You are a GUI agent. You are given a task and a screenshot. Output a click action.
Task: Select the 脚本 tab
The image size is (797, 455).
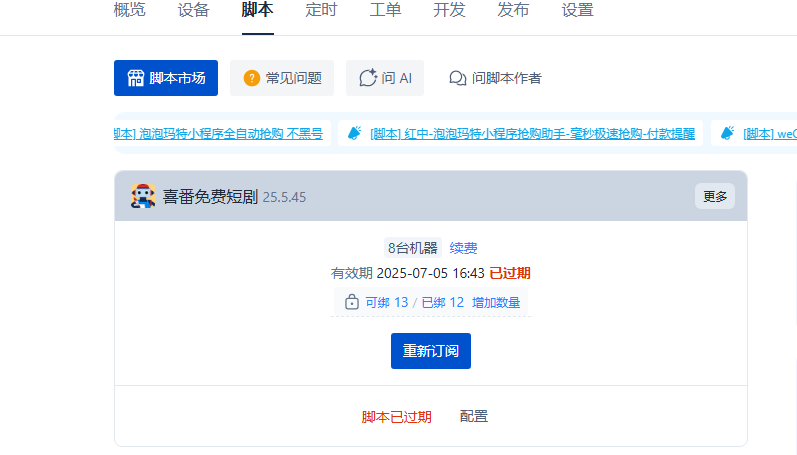pos(258,10)
